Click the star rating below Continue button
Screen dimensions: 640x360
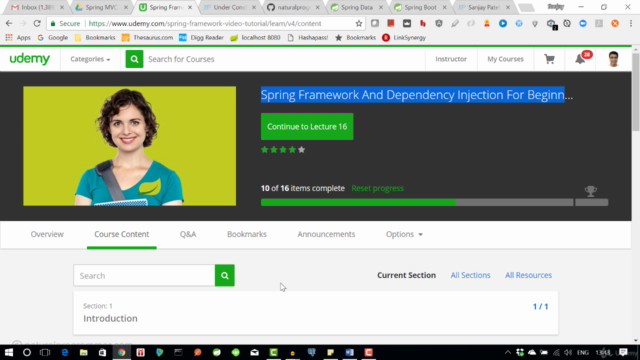coord(283,150)
